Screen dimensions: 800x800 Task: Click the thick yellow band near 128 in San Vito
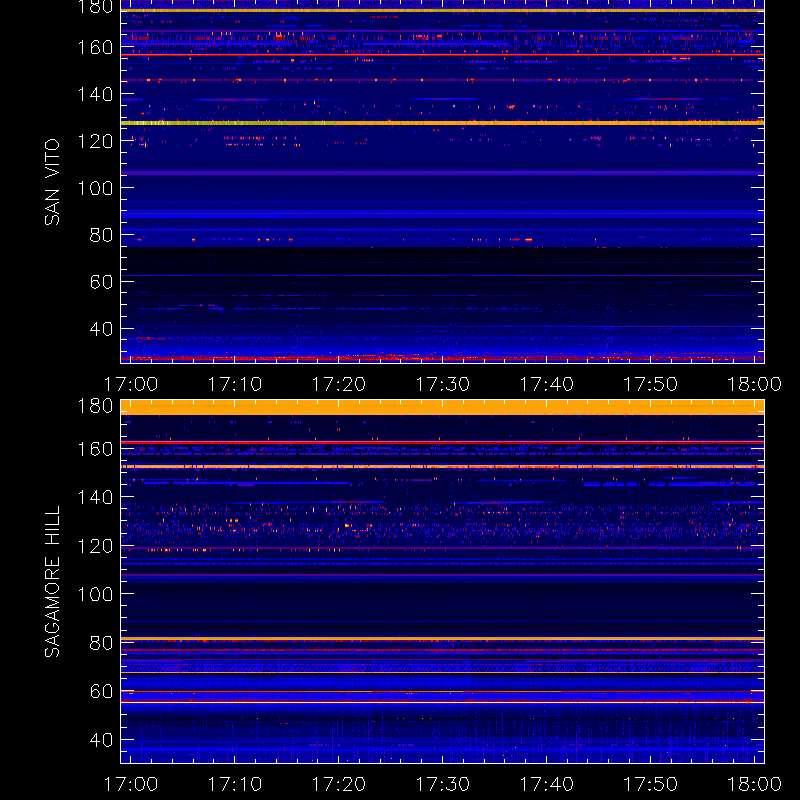click(442, 123)
